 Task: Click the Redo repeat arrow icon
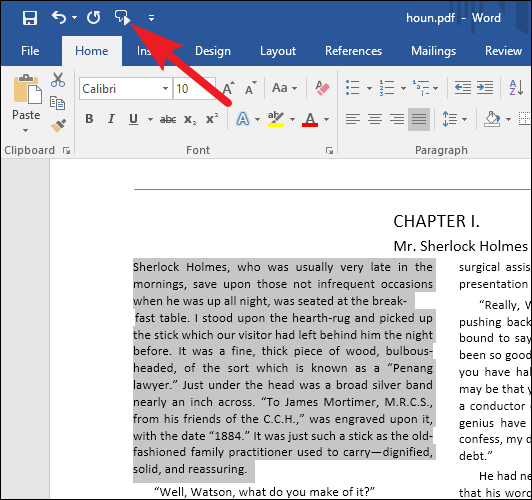(x=93, y=18)
